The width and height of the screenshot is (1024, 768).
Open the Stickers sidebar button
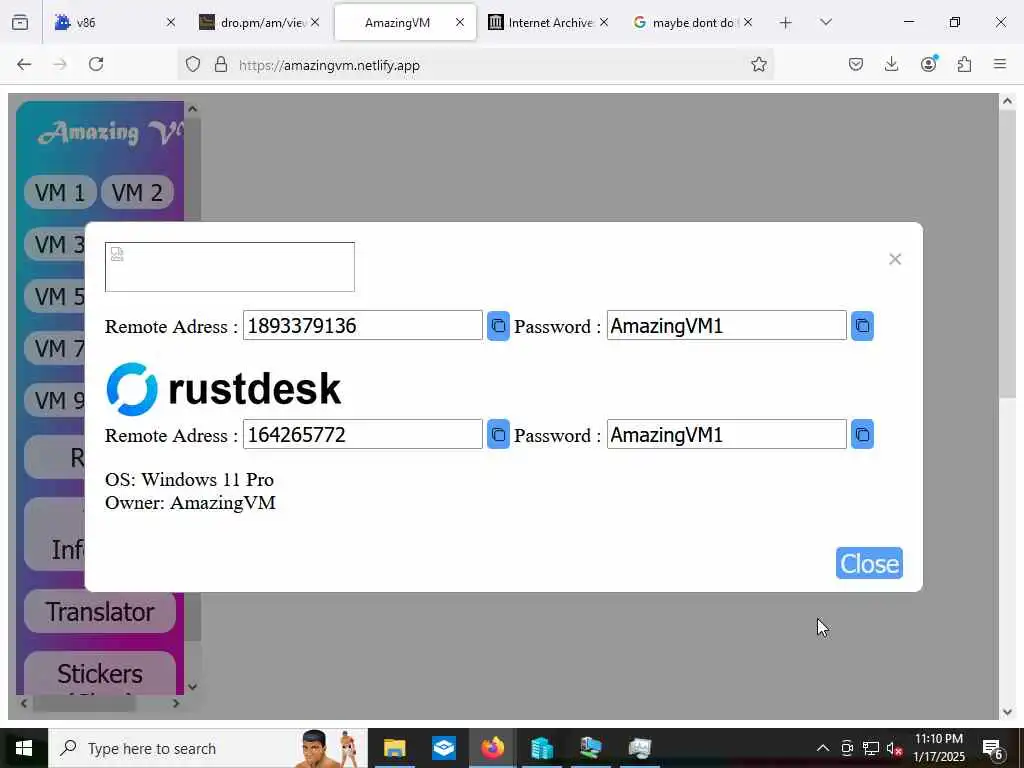[x=100, y=673]
